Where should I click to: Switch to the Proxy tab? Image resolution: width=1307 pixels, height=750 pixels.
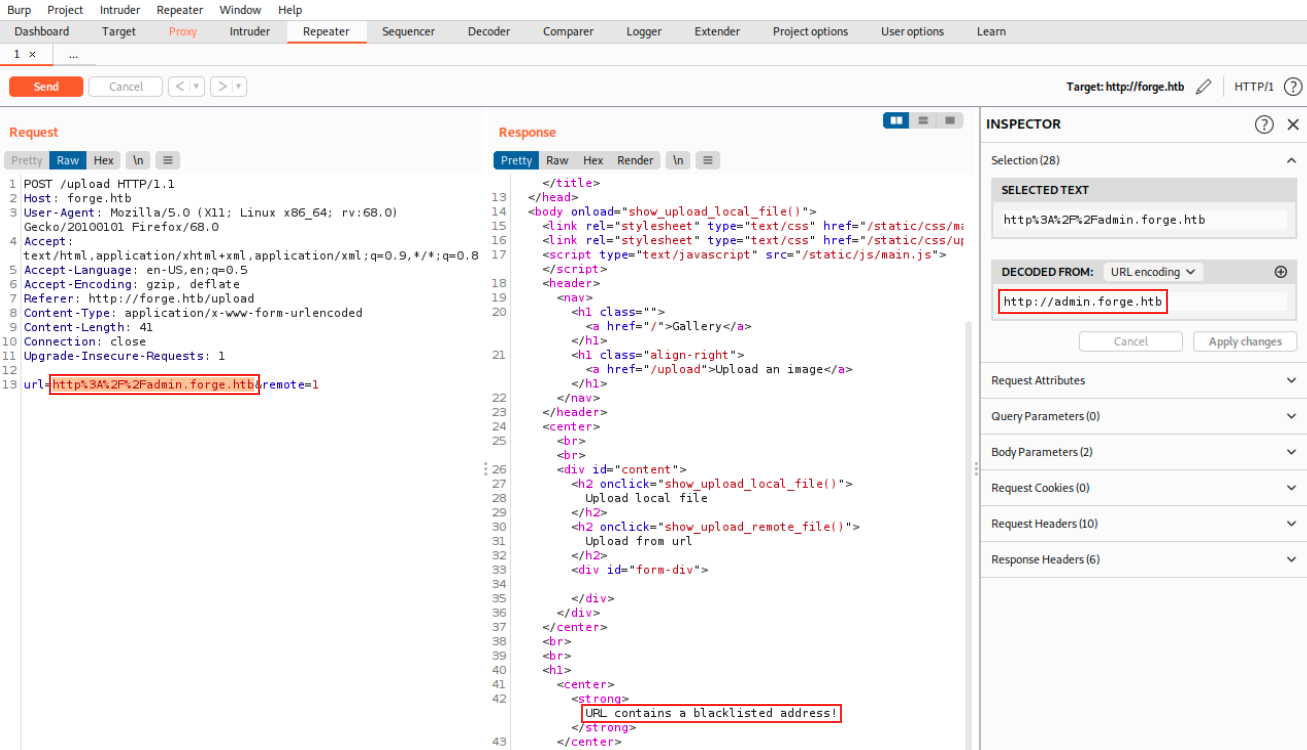point(183,32)
